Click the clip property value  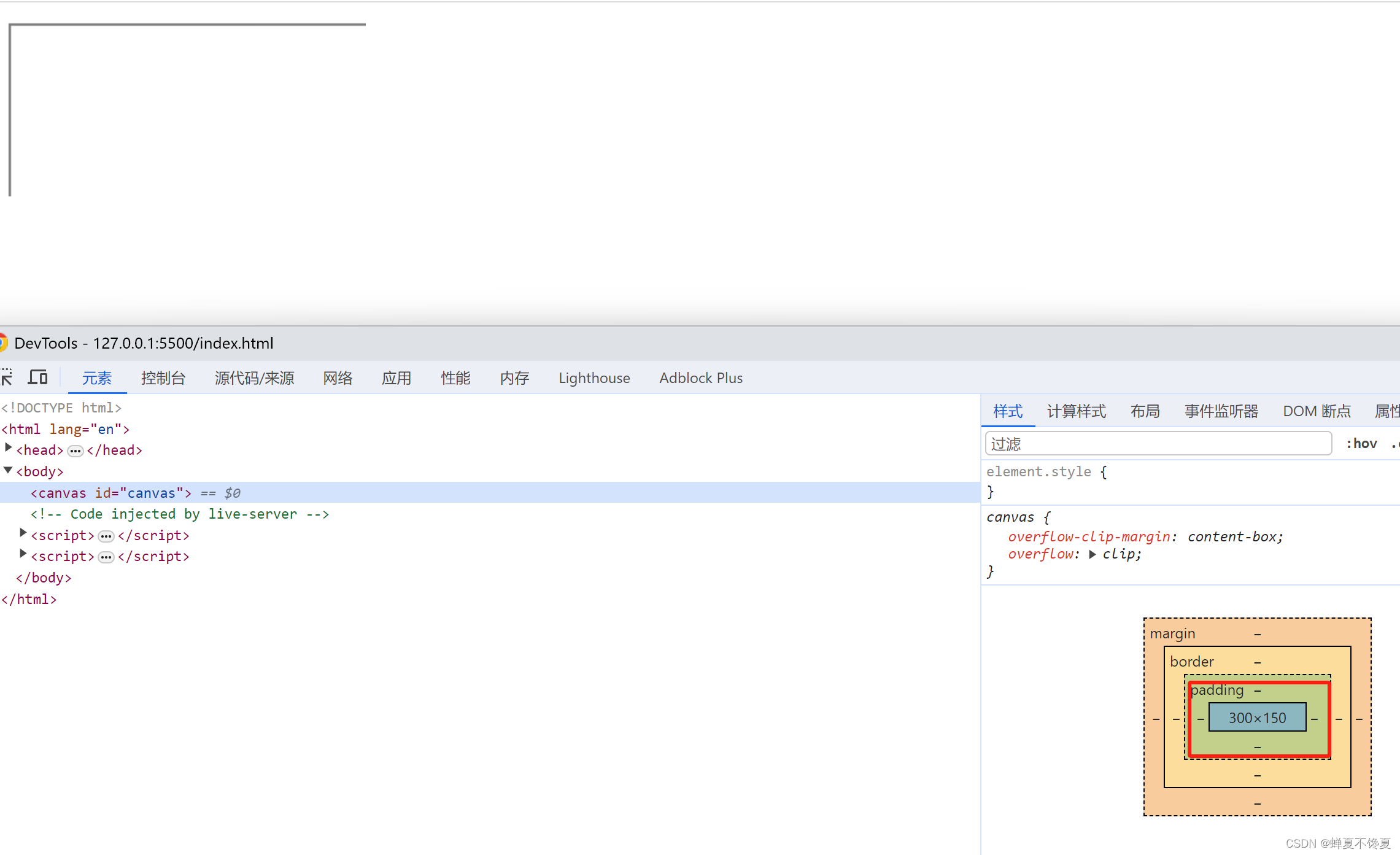[x=1119, y=554]
